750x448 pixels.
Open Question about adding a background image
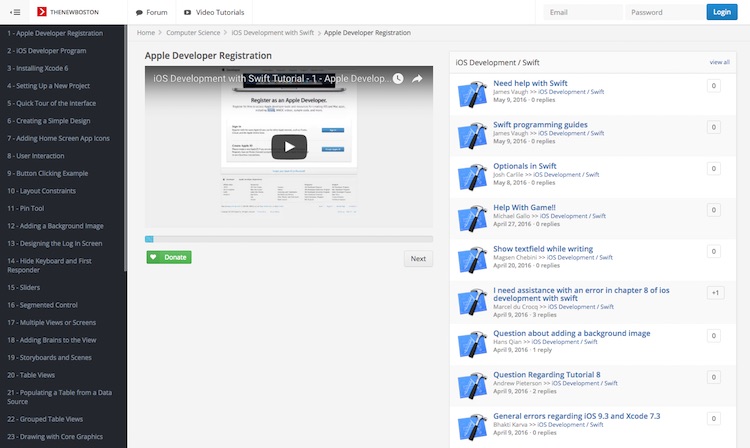572,333
